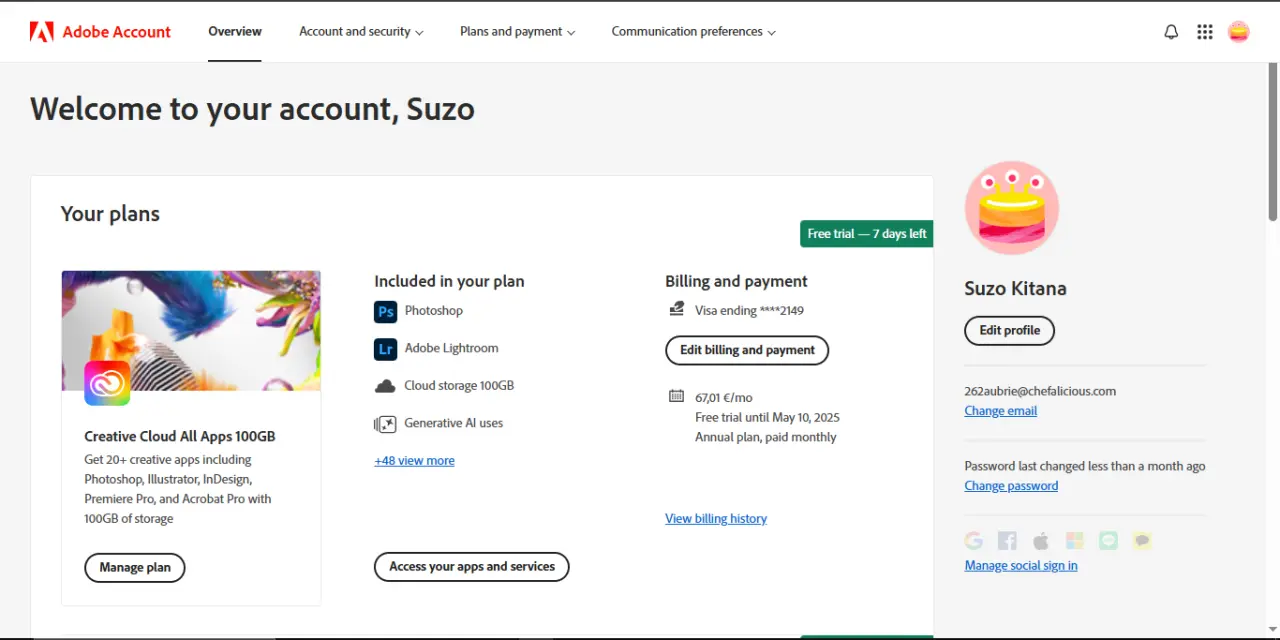Click the Photoshop Ps icon

click(385, 311)
